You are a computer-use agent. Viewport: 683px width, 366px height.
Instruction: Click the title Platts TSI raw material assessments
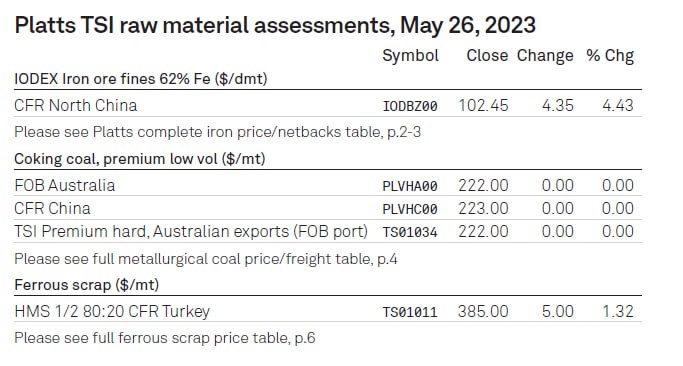275,25
